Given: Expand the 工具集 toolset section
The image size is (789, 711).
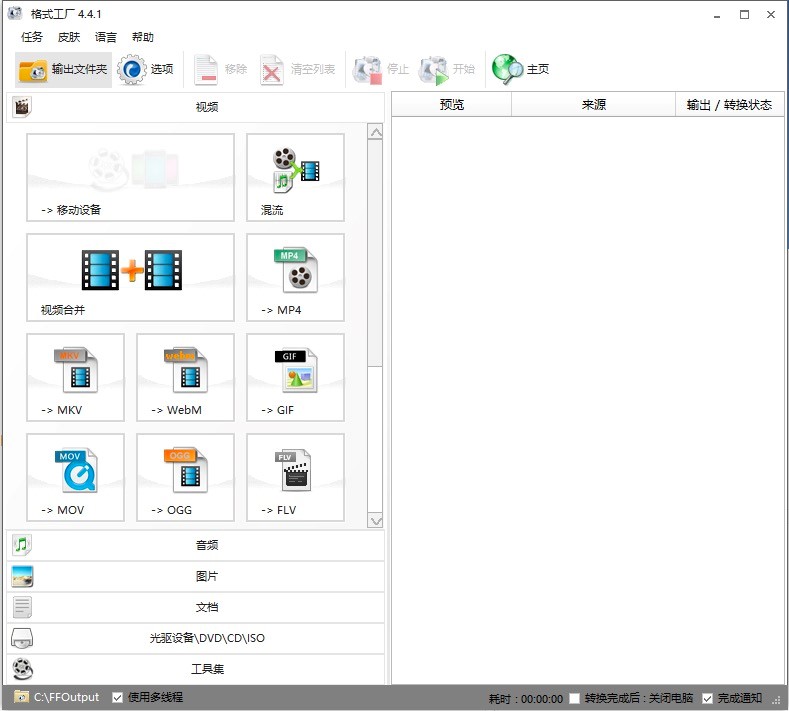Looking at the screenshot, I should tap(196, 669).
